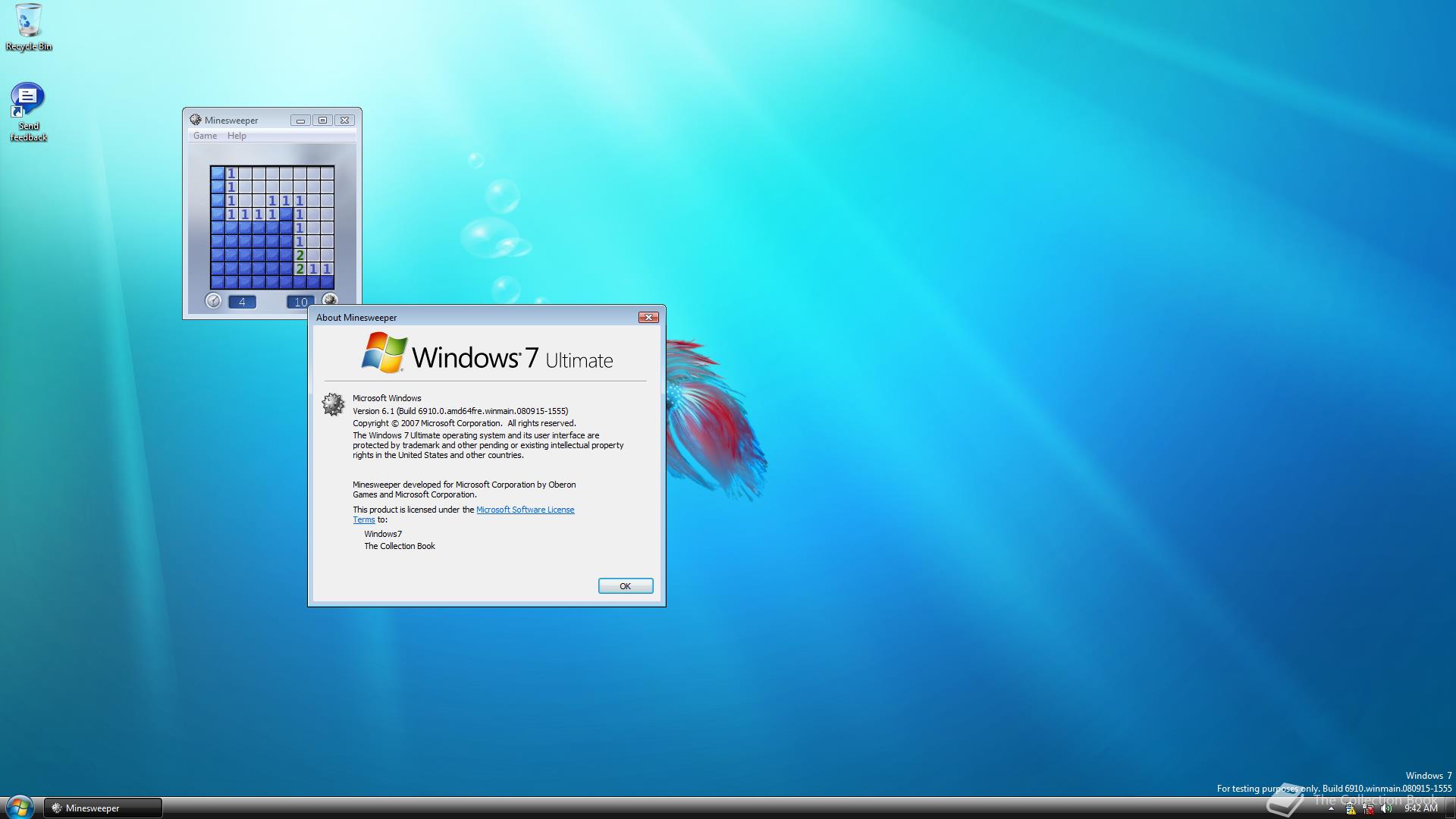Image resolution: width=1456 pixels, height=819 pixels.
Task: Click the upper green 2 tile
Action: (300, 255)
